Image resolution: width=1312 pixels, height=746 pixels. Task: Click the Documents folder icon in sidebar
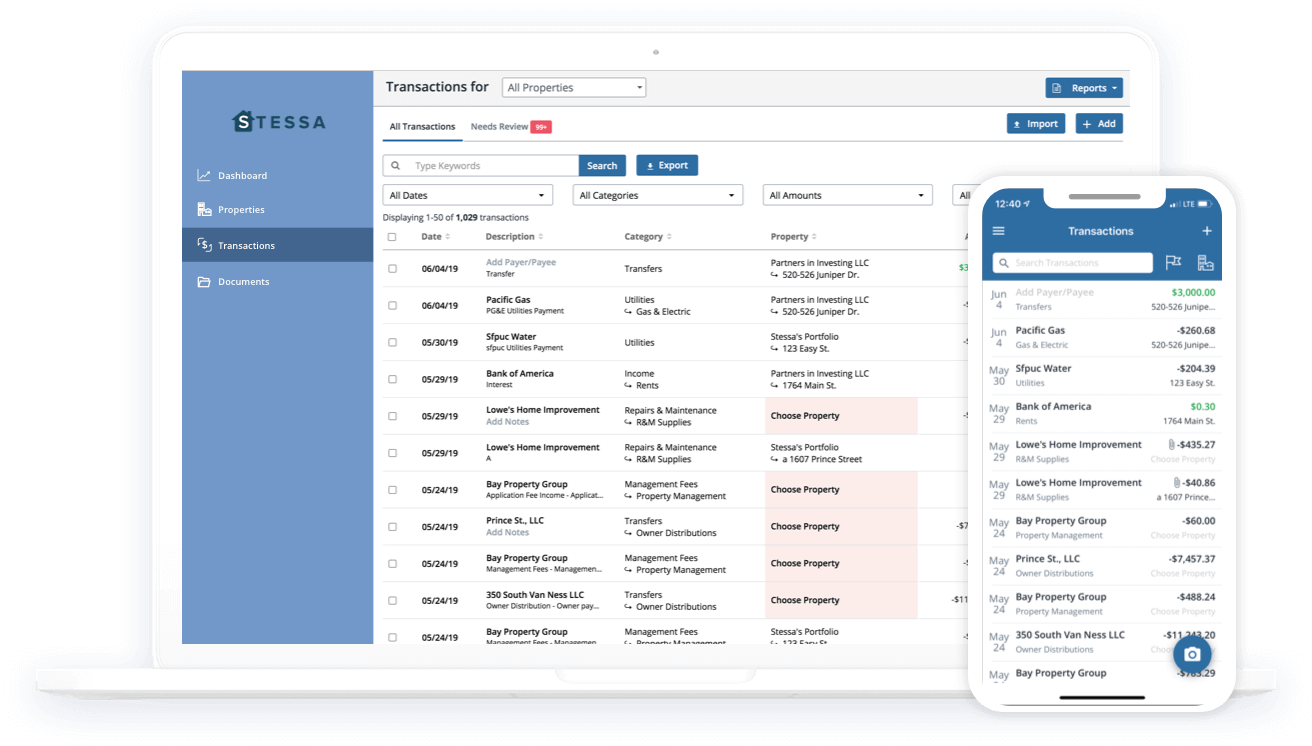pyautogui.click(x=204, y=282)
